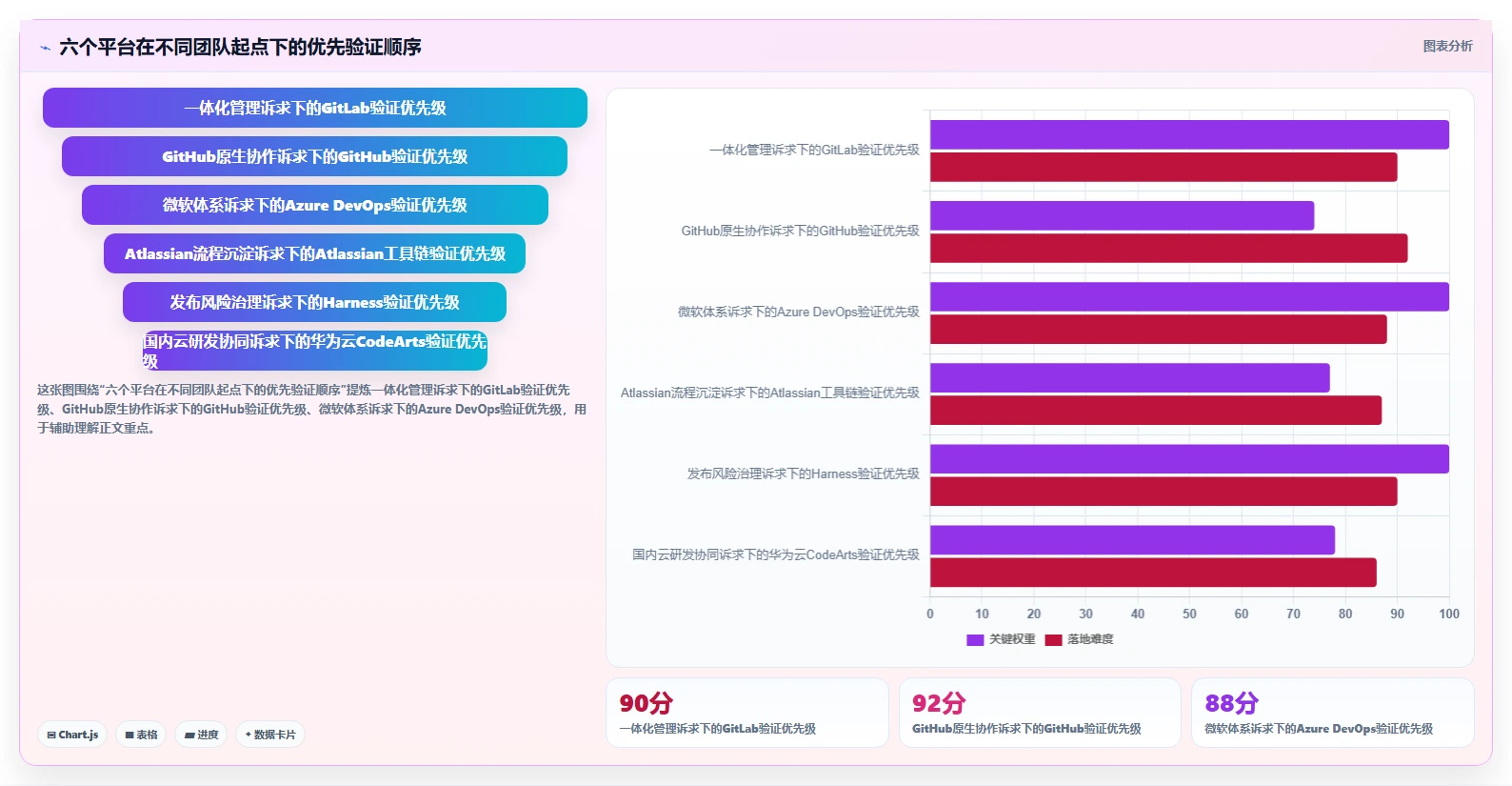
Task: Click the small icon beside the chart title
Action: coord(45,48)
